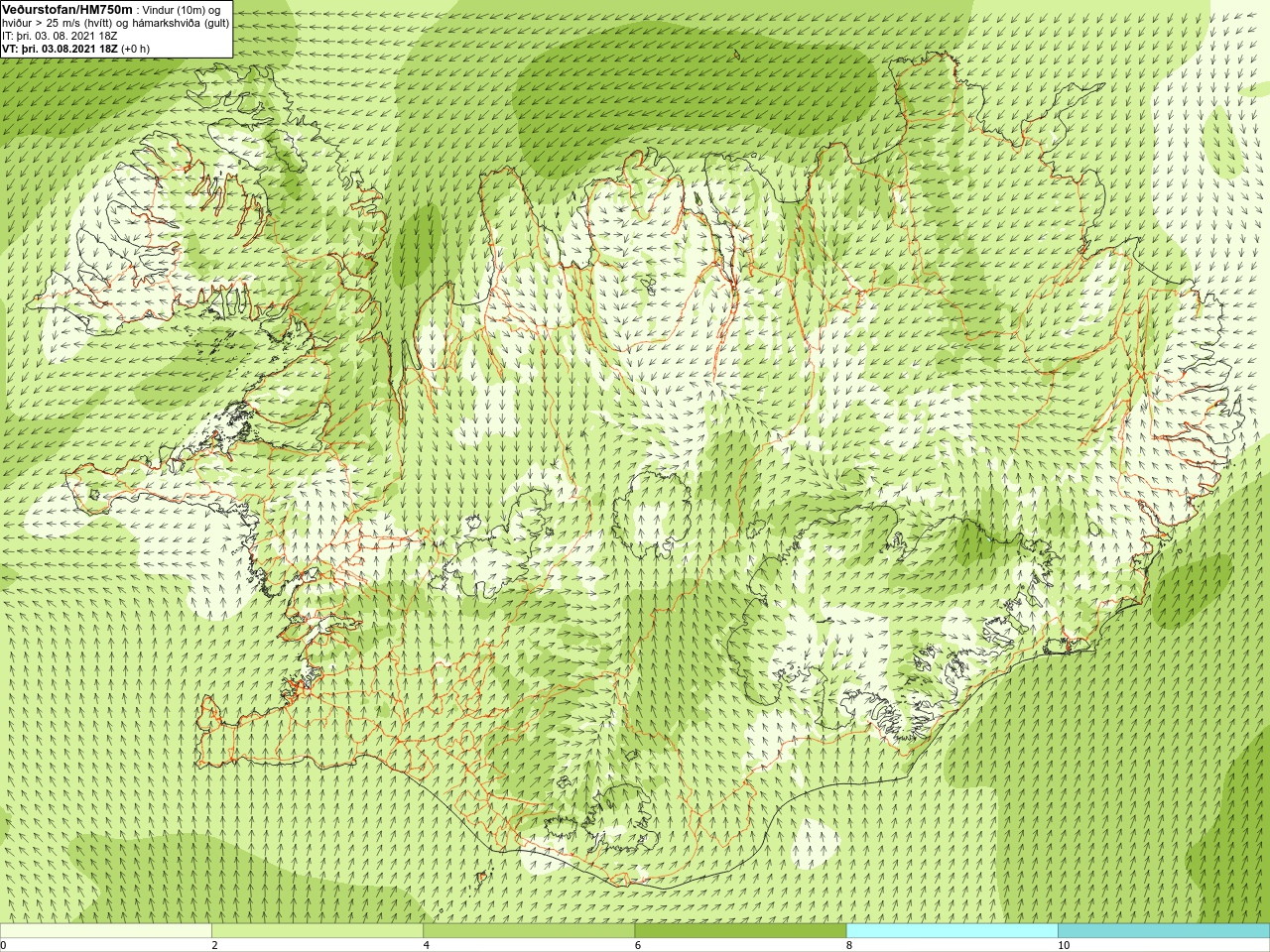Select the light cyan 8–10 m/s legend swatch
Screen dimensions: 1270x952
coord(952,931)
